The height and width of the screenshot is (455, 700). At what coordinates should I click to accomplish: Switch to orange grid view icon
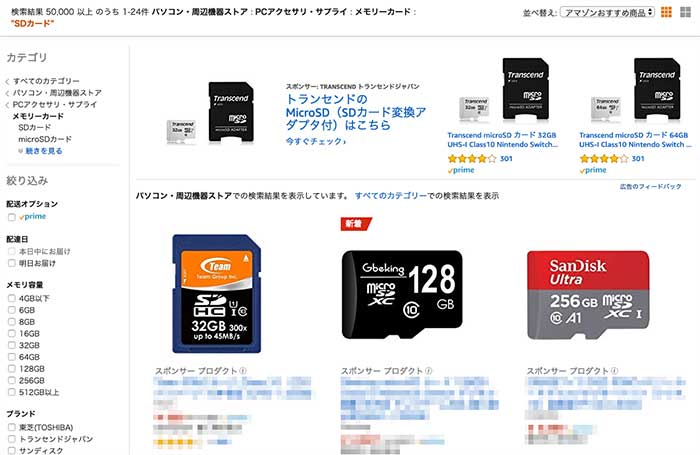[666, 12]
